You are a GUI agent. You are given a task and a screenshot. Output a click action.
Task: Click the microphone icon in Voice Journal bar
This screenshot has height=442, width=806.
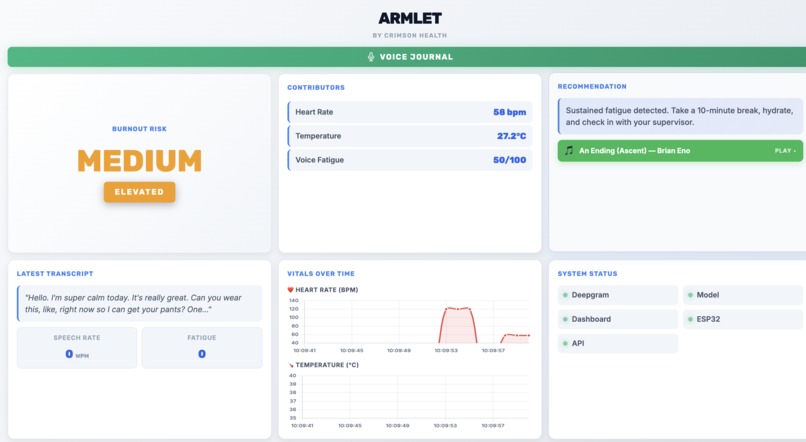pos(371,57)
